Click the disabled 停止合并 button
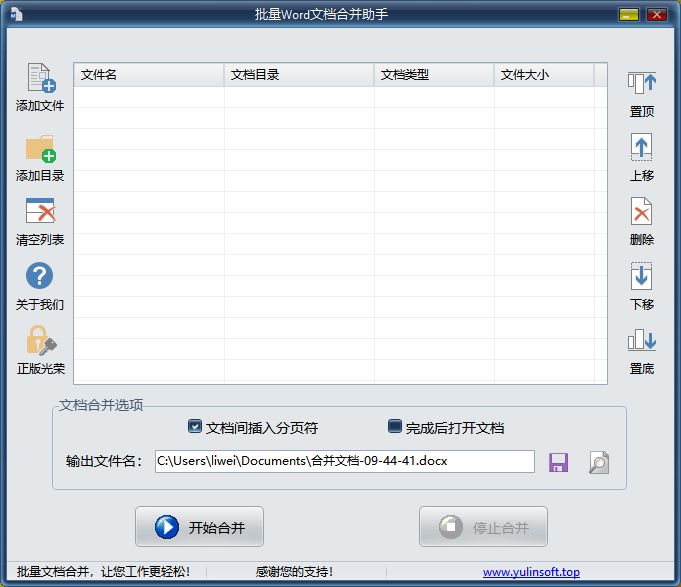Viewport: 681px width, 587px height. pyautogui.click(x=483, y=526)
